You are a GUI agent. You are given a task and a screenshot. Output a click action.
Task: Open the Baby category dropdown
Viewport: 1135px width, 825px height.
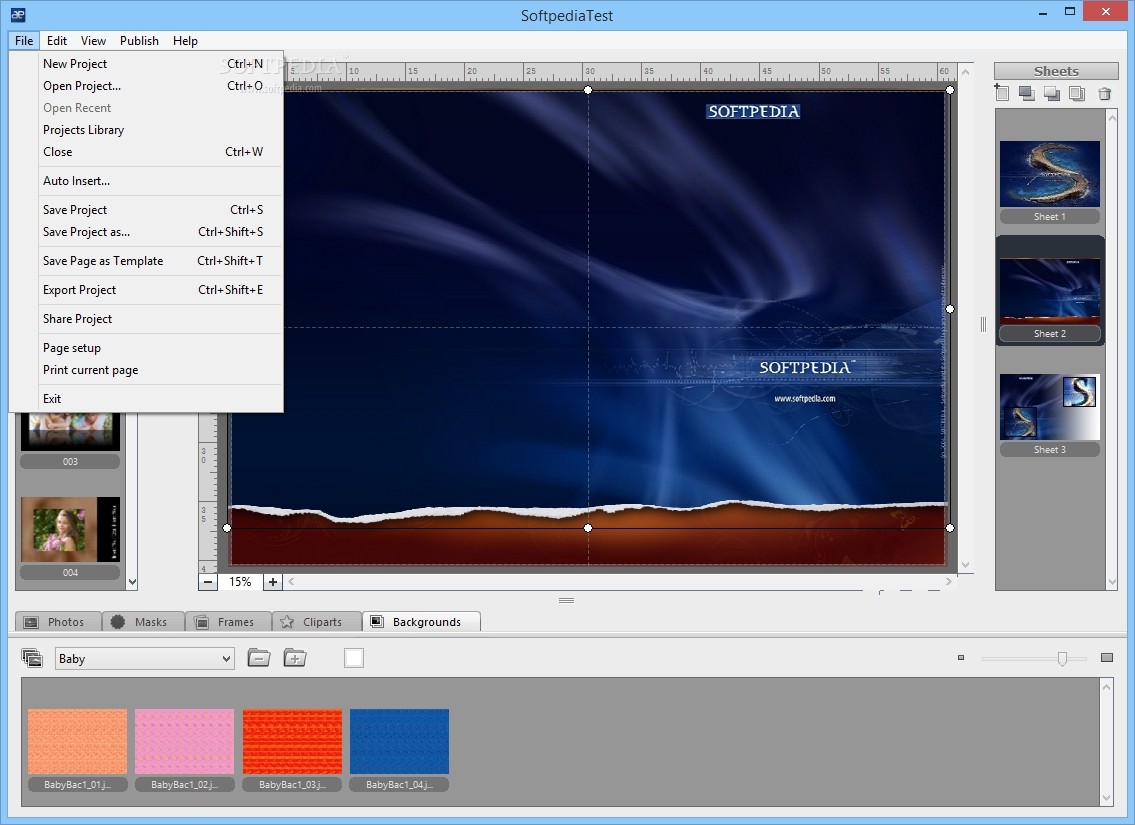point(145,659)
